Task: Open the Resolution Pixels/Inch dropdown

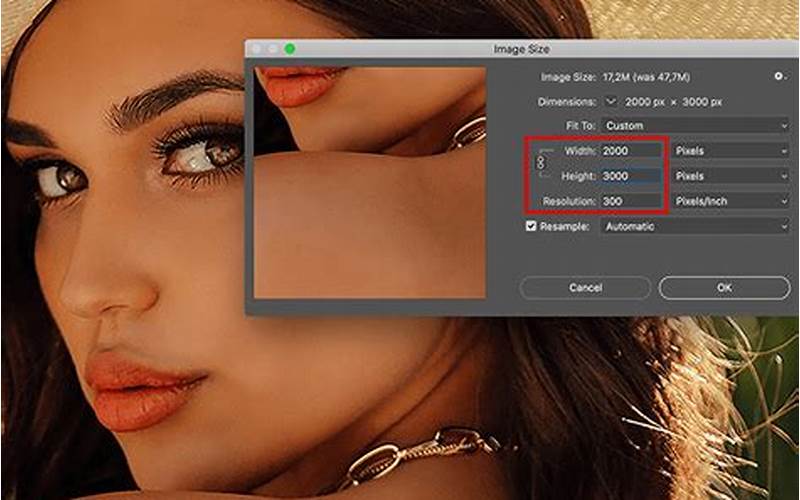Action: pyautogui.click(x=731, y=201)
